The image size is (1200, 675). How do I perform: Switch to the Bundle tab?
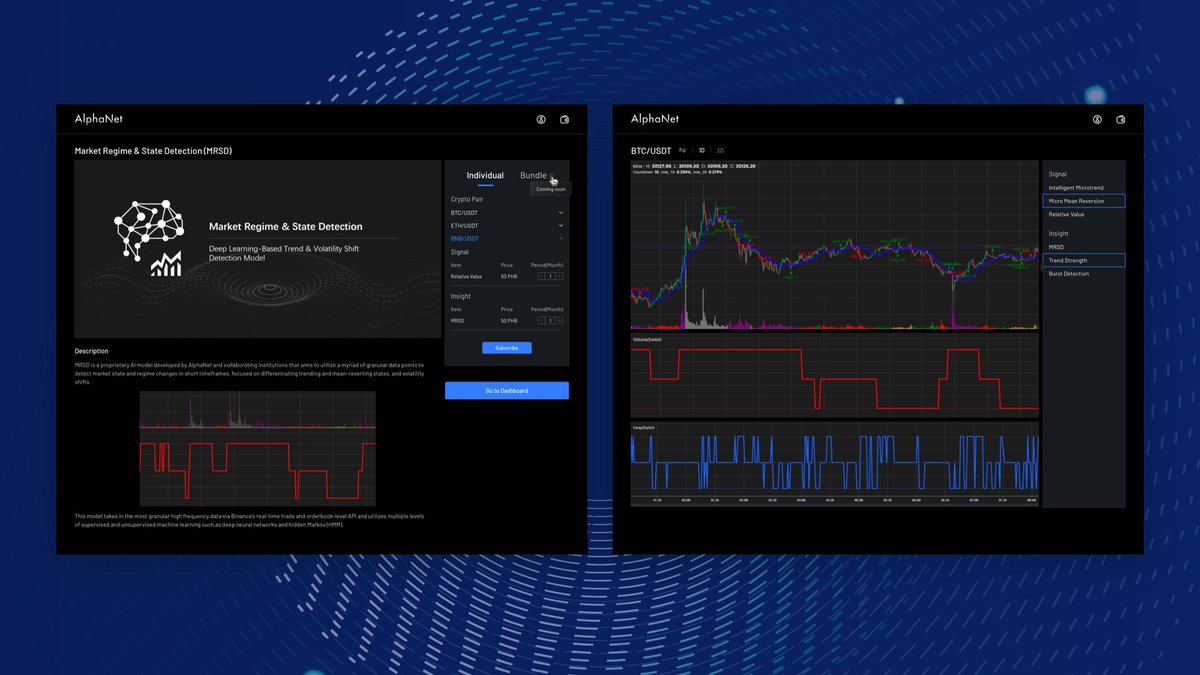[x=533, y=175]
